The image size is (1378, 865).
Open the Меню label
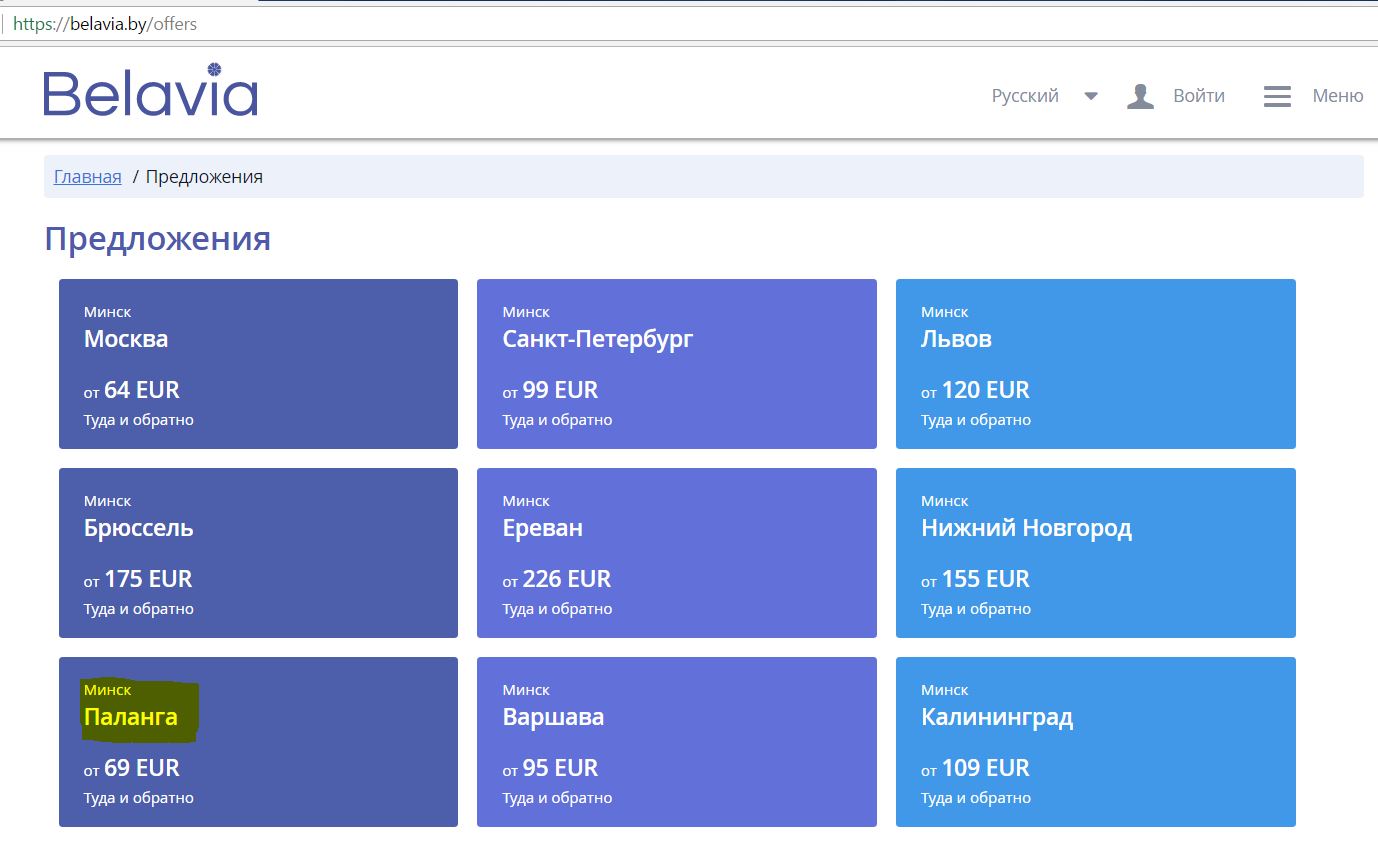[x=1338, y=96]
